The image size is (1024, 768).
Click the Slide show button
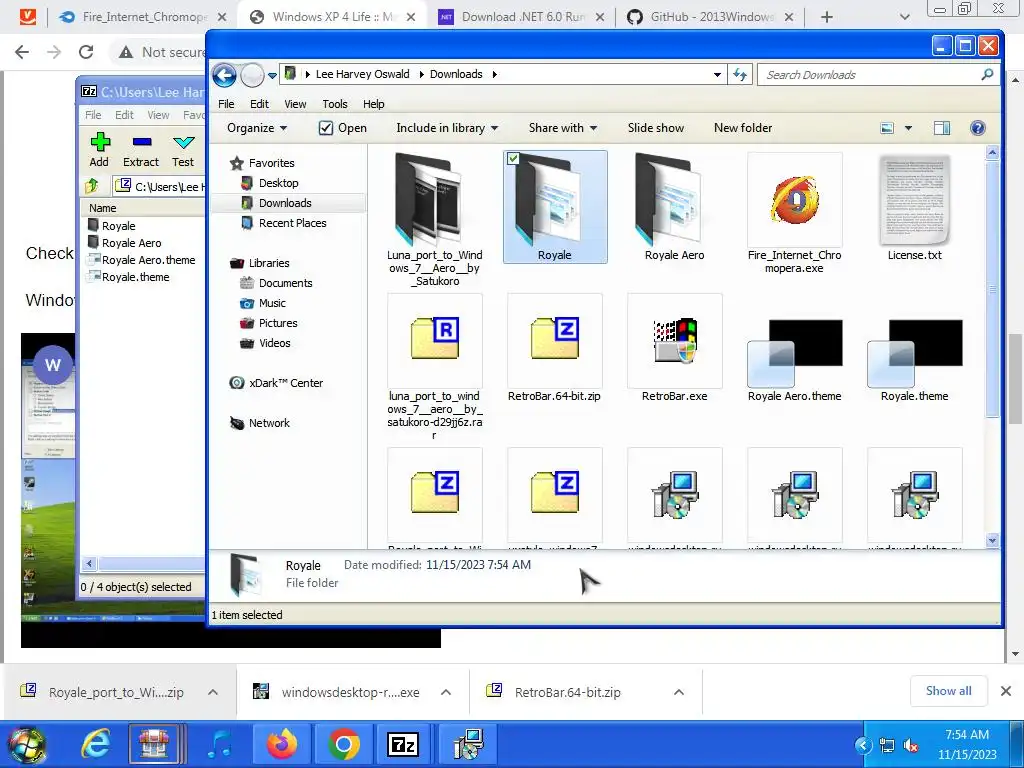(656, 128)
